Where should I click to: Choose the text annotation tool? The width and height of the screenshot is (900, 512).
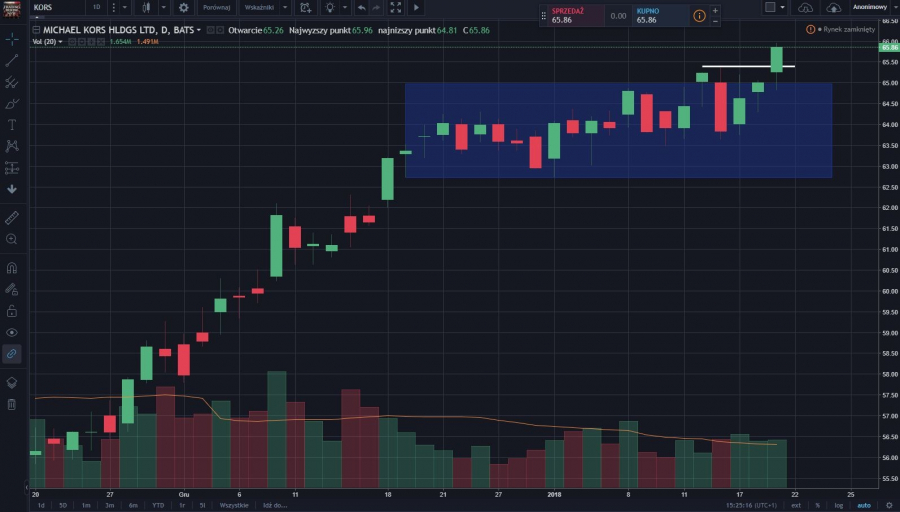pyautogui.click(x=12, y=125)
